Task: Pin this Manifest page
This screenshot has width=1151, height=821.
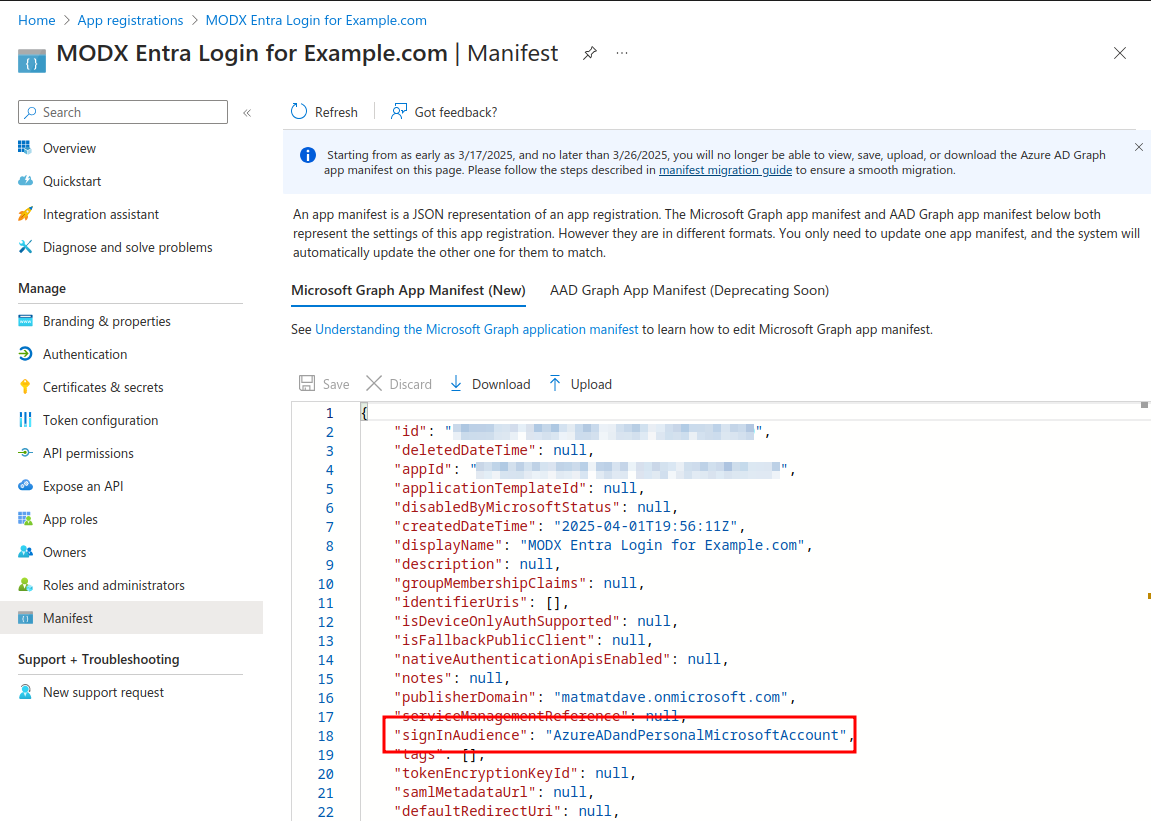Action: click(x=589, y=54)
